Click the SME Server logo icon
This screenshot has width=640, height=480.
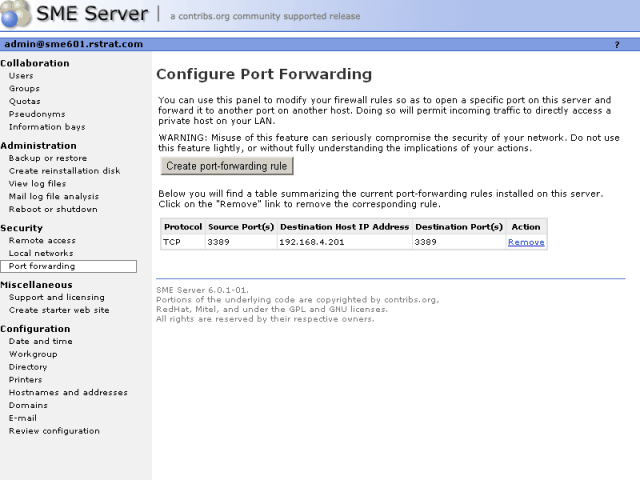pos(16,14)
